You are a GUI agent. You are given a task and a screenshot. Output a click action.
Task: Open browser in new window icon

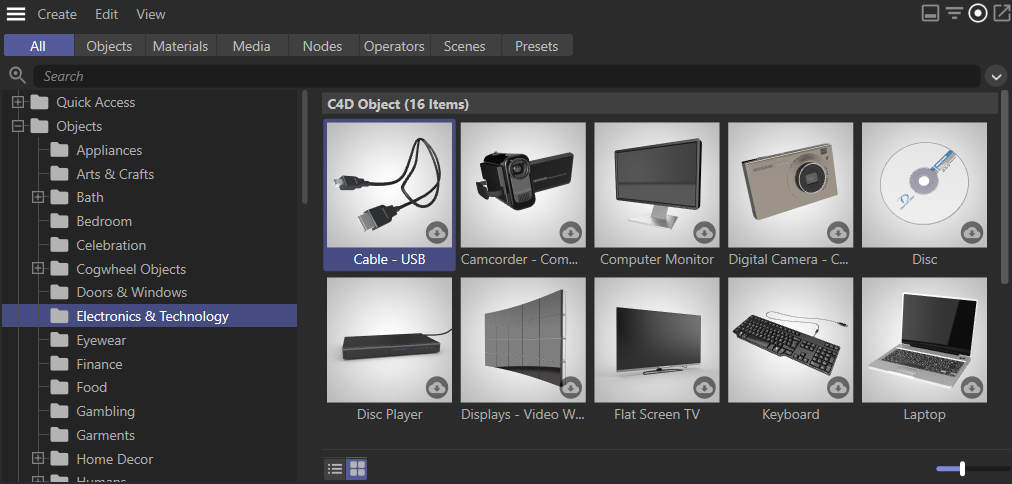tap(1001, 13)
